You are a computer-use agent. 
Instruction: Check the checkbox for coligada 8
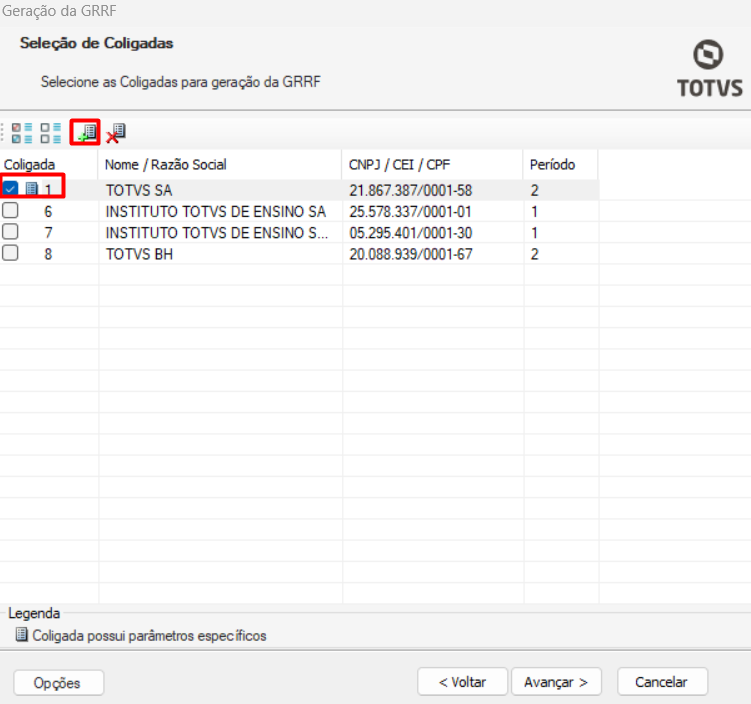point(10,252)
